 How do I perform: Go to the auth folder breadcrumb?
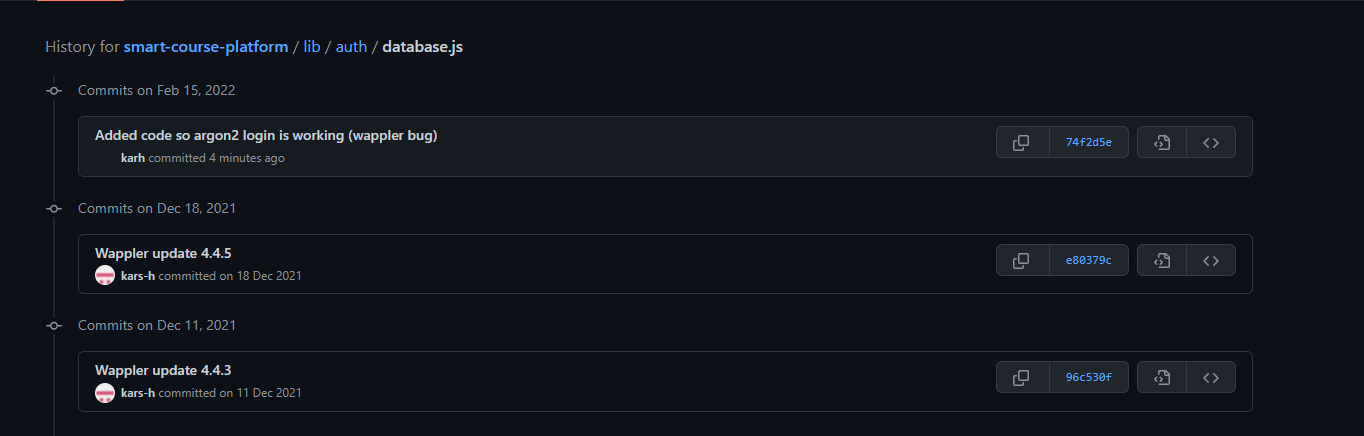(351, 47)
